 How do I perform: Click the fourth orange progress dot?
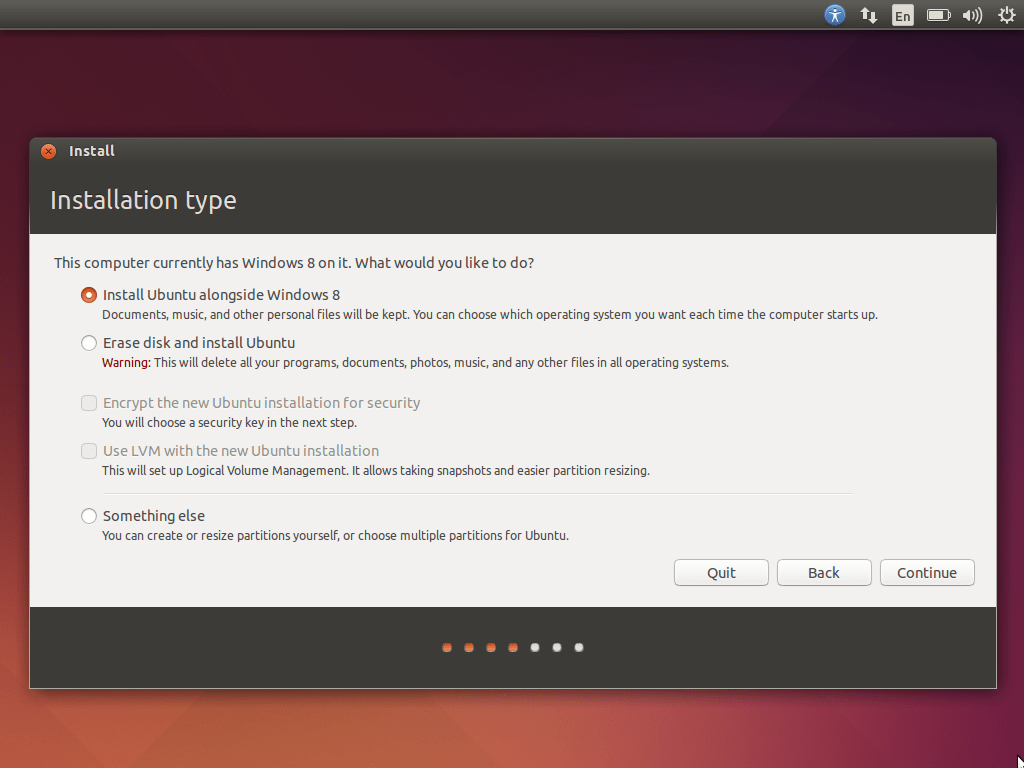(x=512, y=647)
